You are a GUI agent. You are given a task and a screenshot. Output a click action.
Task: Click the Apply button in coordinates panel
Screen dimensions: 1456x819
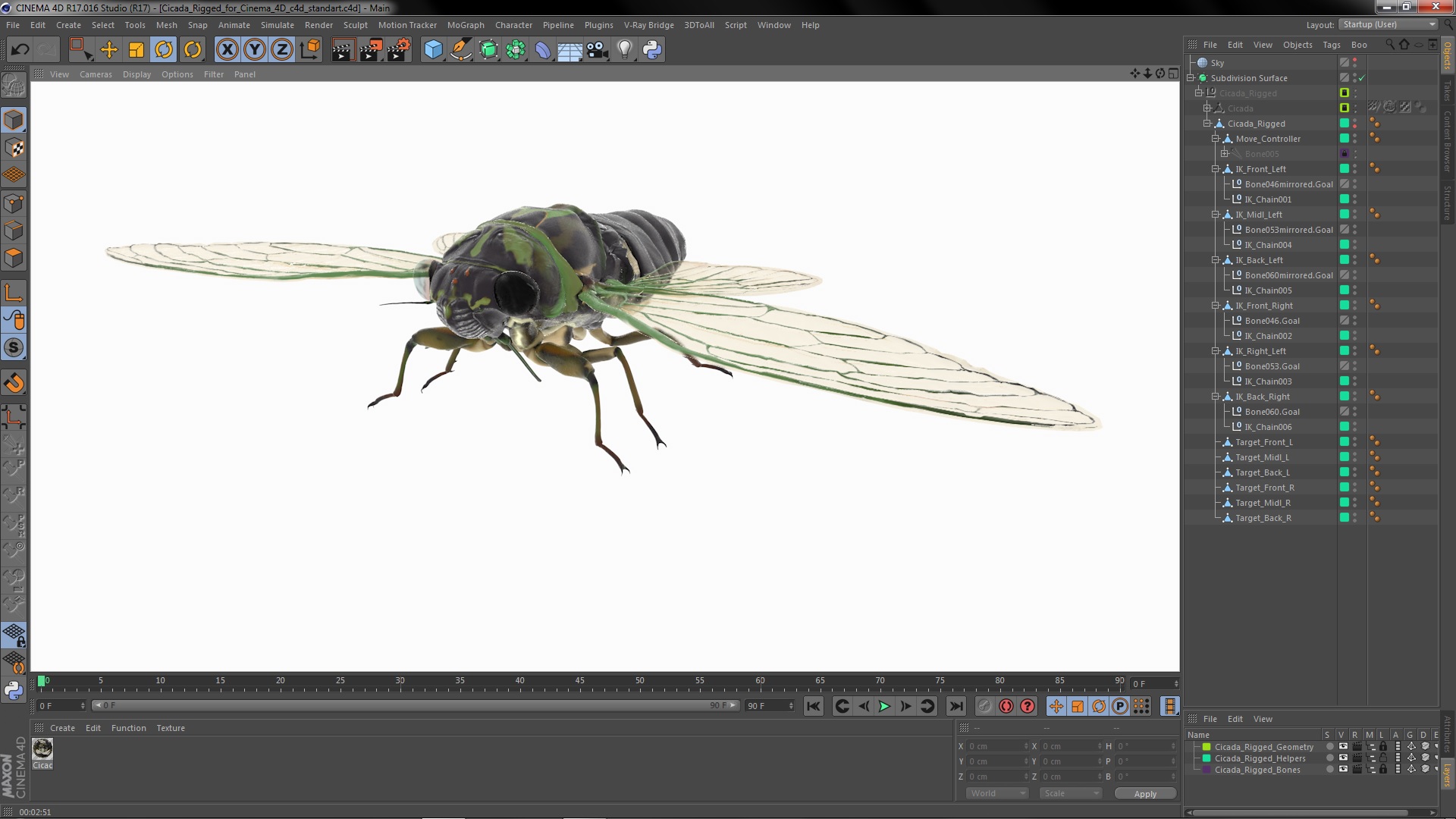pyautogui.click(x=1144, y=794)
